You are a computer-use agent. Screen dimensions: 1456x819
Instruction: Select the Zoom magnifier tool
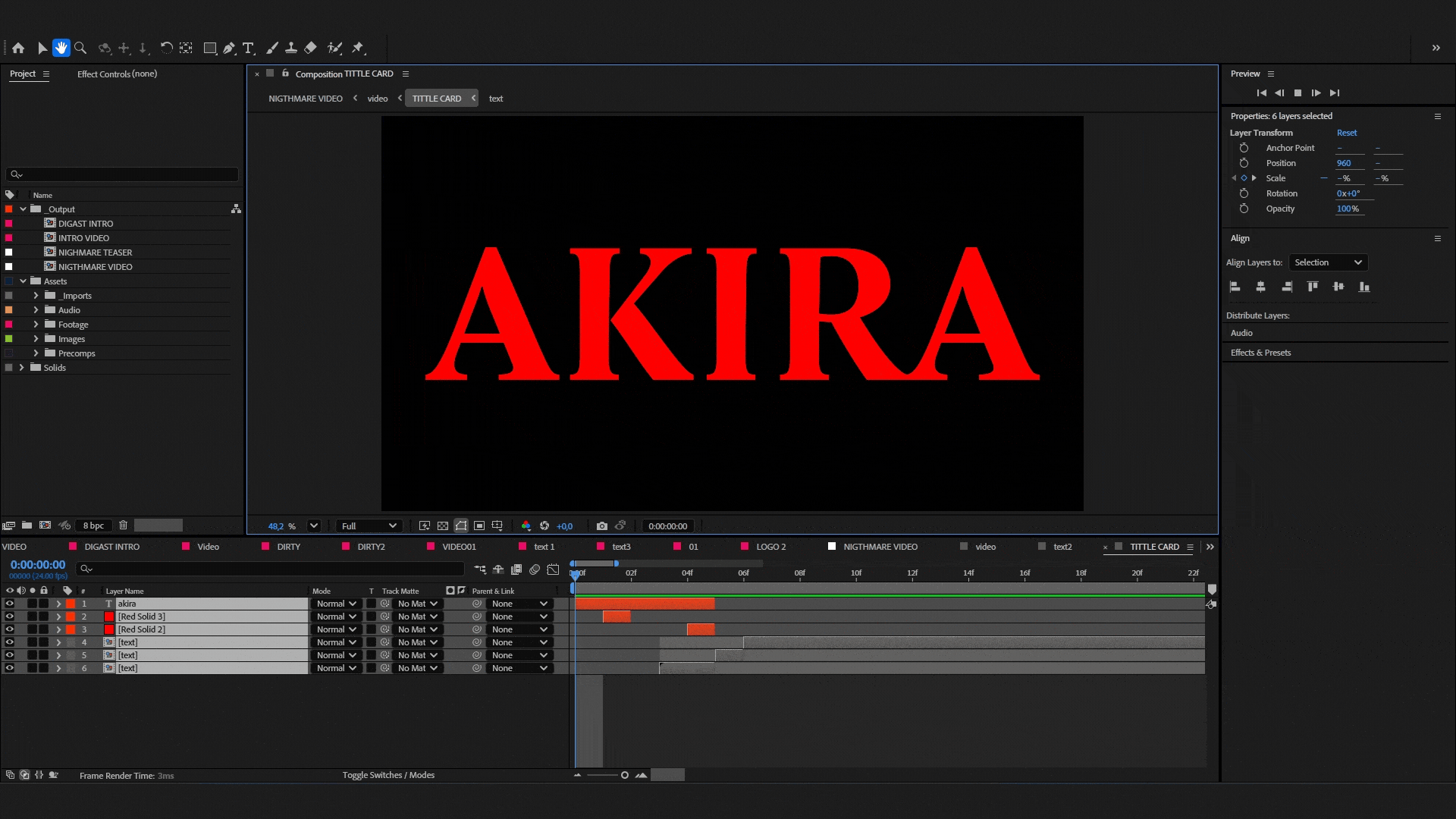click(80, 48)
